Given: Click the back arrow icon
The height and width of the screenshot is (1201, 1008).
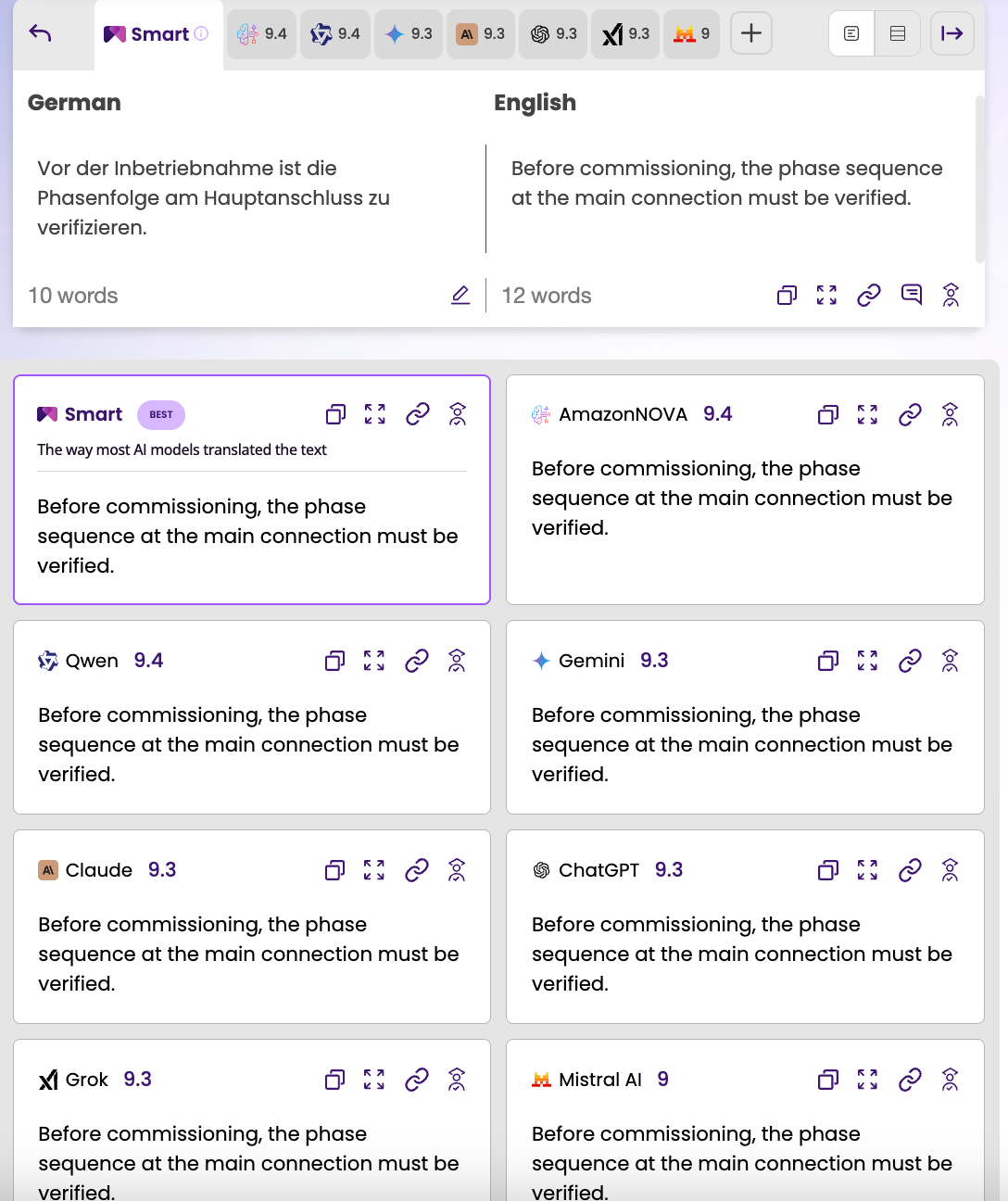Looking at the screenshot, I should [40, 34].
